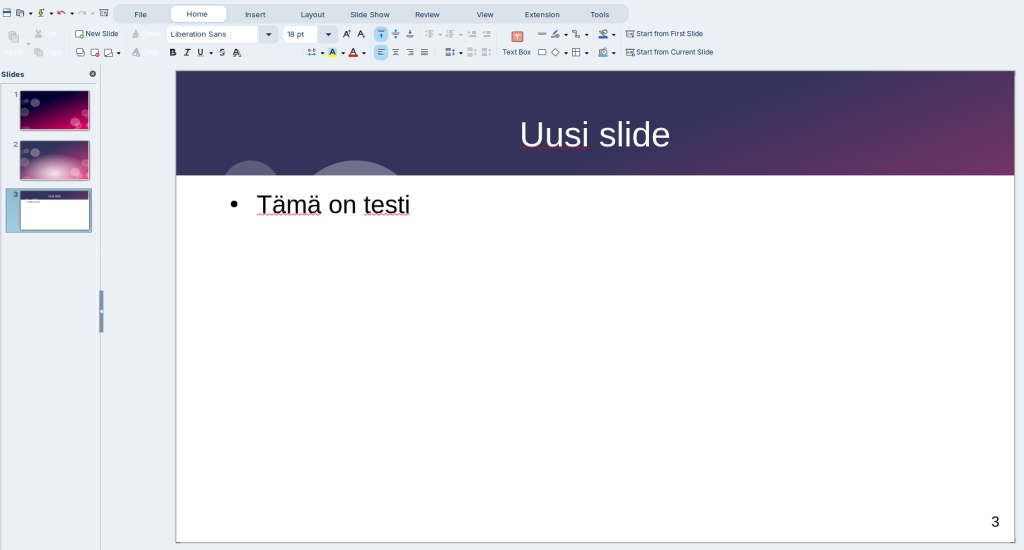Click the Line Spacing icon

click(450, 52)
